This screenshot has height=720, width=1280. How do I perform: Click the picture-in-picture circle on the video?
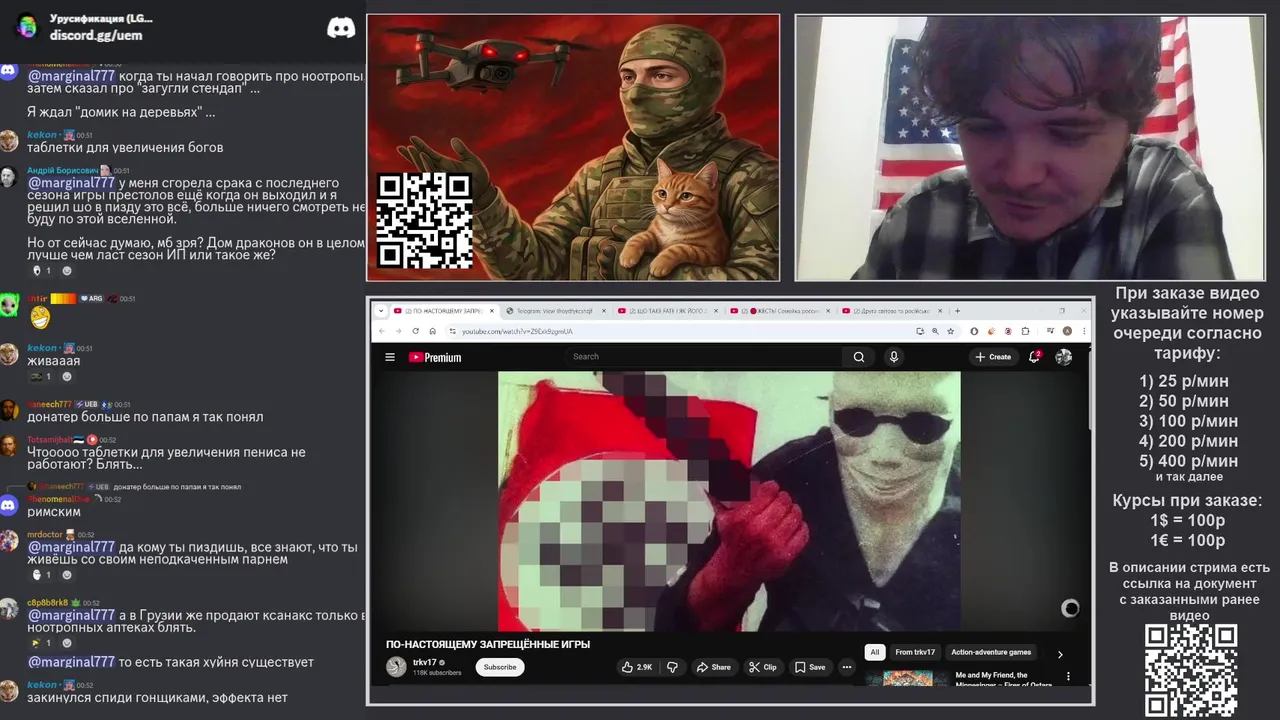(1070, 608)
